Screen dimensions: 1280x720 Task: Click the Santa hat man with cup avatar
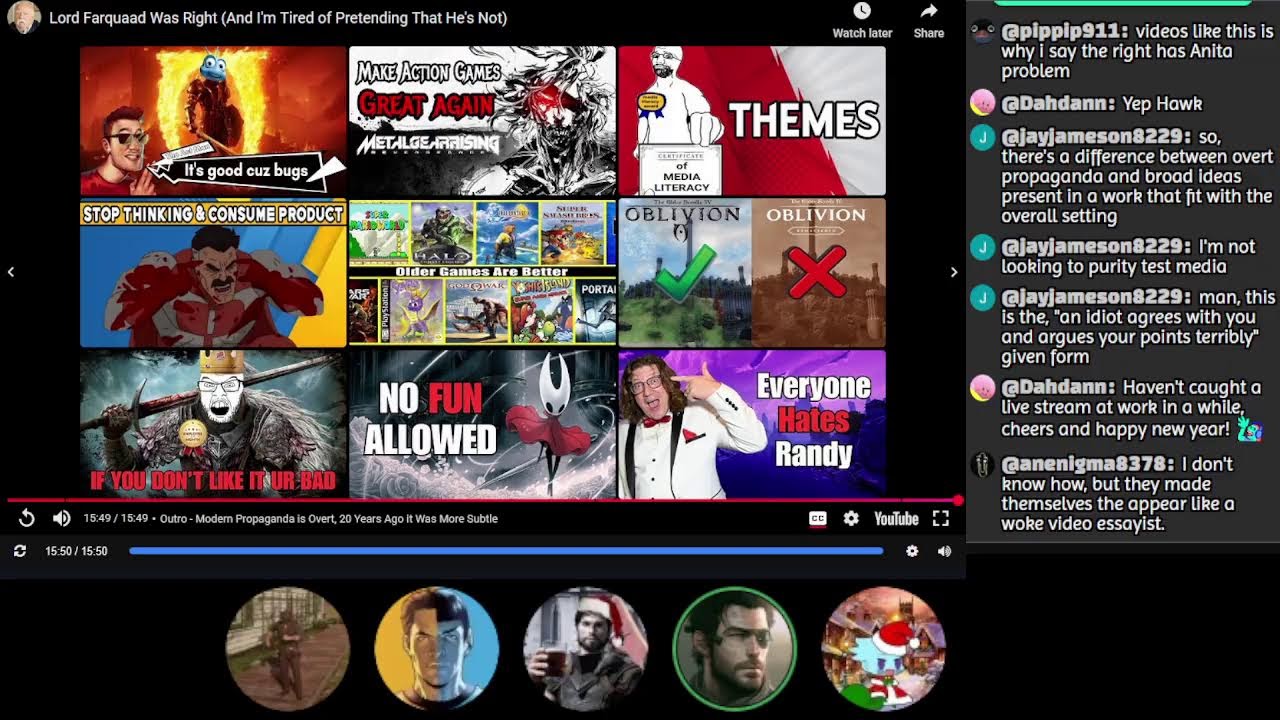(585, 649)
